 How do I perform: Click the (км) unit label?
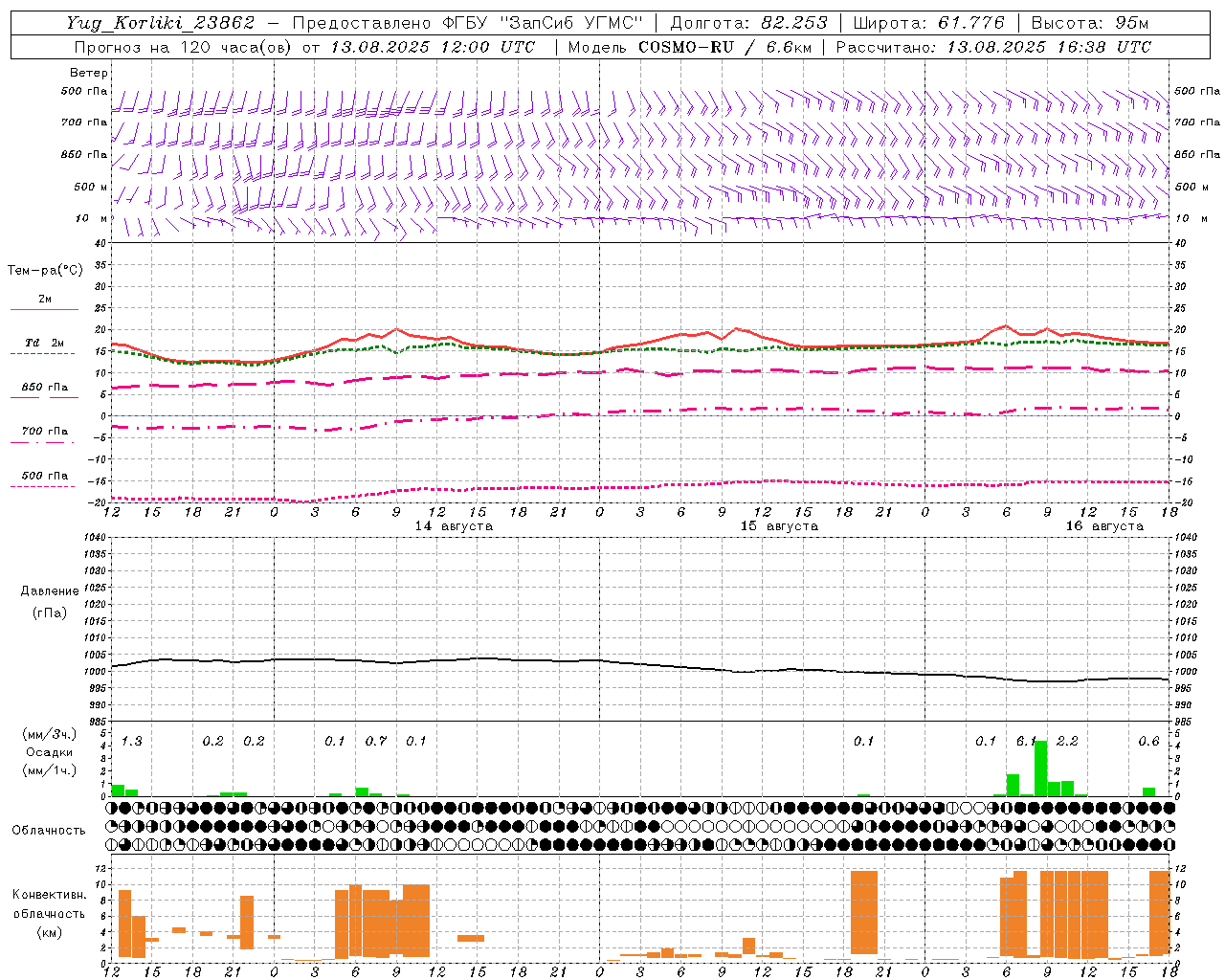(50, 932)
